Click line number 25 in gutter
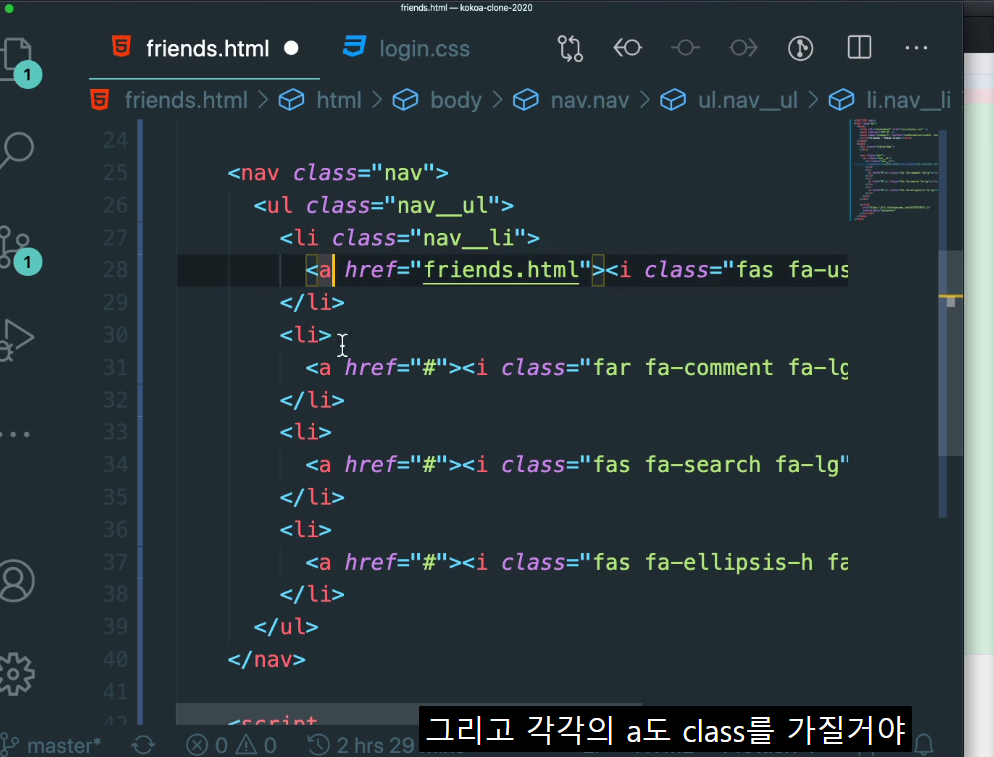994x757 pixels. point(115,172)
